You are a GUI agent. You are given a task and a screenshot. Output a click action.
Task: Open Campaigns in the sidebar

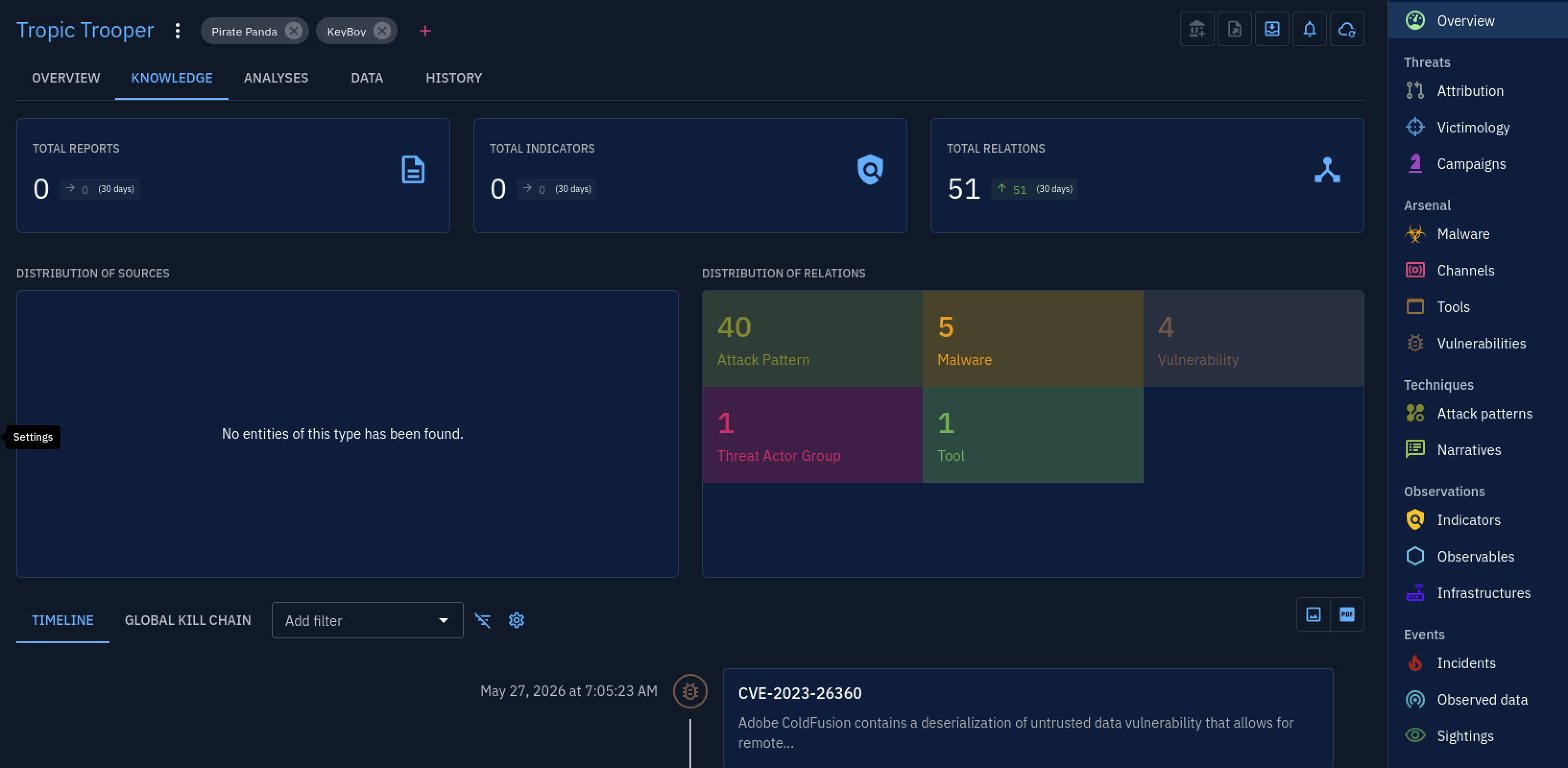[x=1478, y=164]
